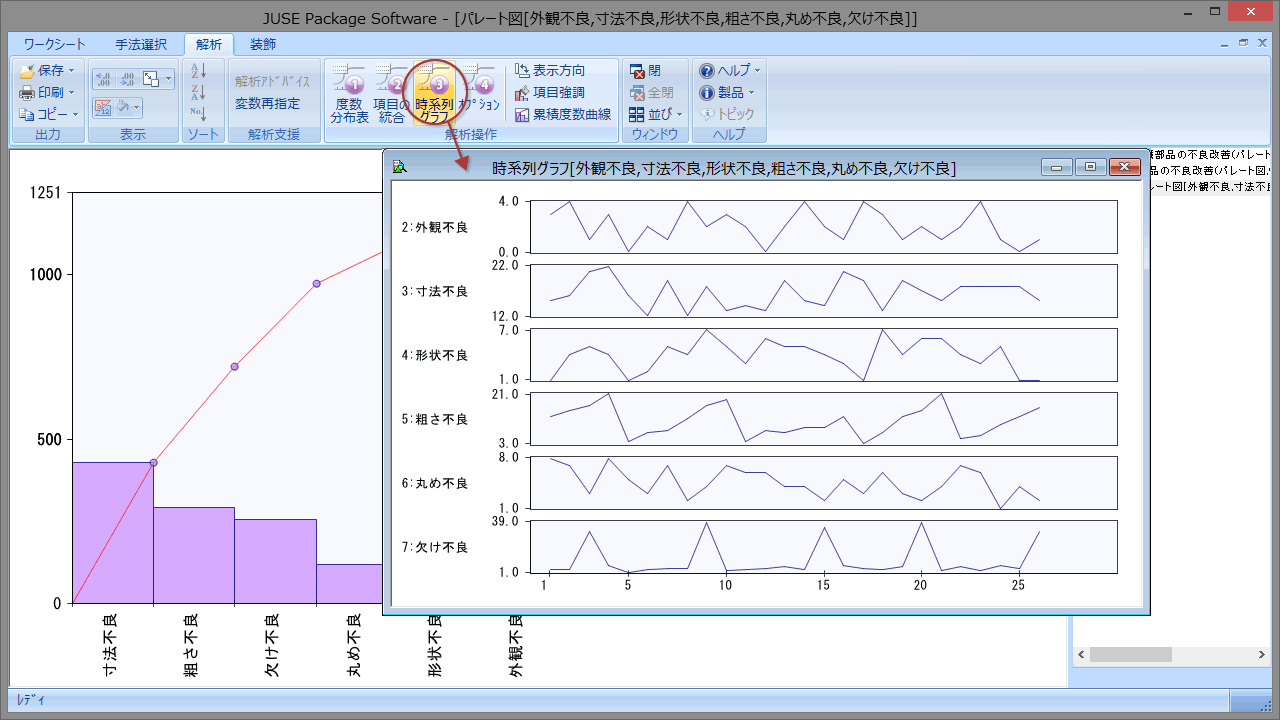Viewport: 1280px width, 720px height.
Task: Click トピック help item
Action: pos(727,115)
